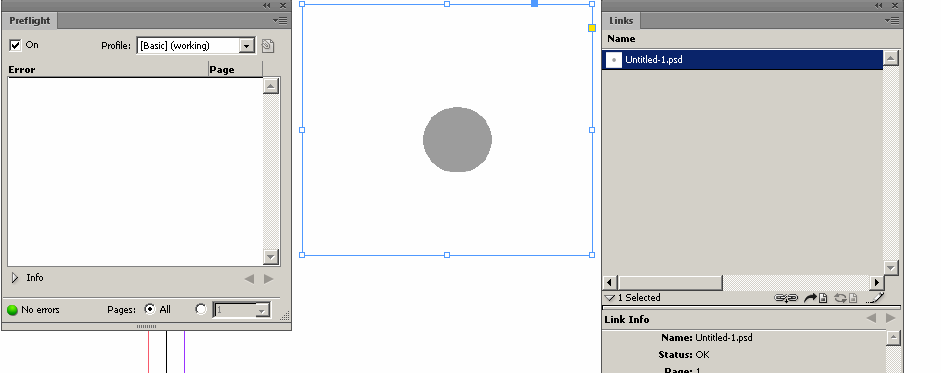Image resolution: width=941 pixels, height=373 pixels.
Task: Open the Profile dropdown [Basic] (working)
Action: tap(195, 46)
